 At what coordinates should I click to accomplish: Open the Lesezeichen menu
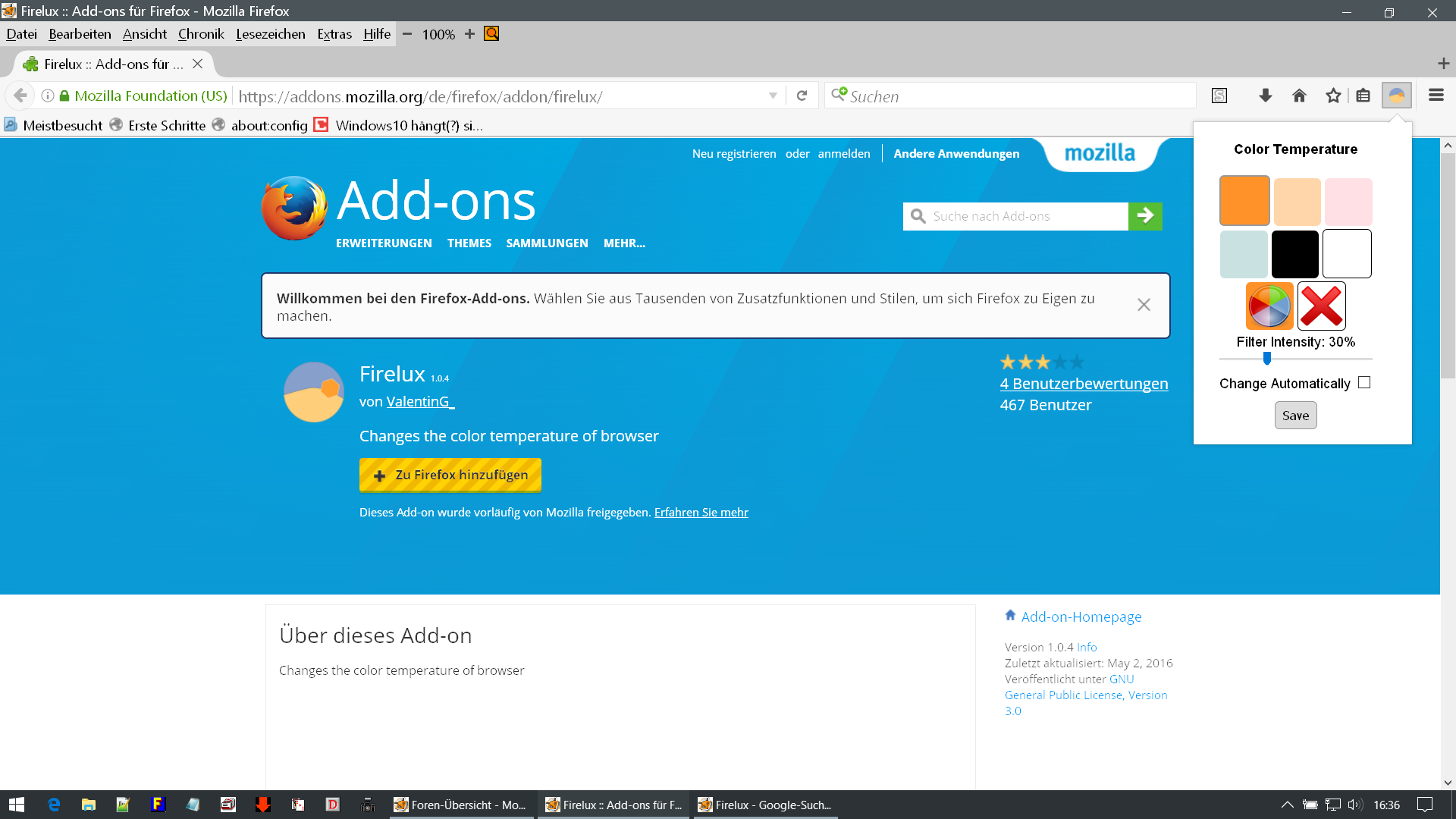(x=270, y=34)
